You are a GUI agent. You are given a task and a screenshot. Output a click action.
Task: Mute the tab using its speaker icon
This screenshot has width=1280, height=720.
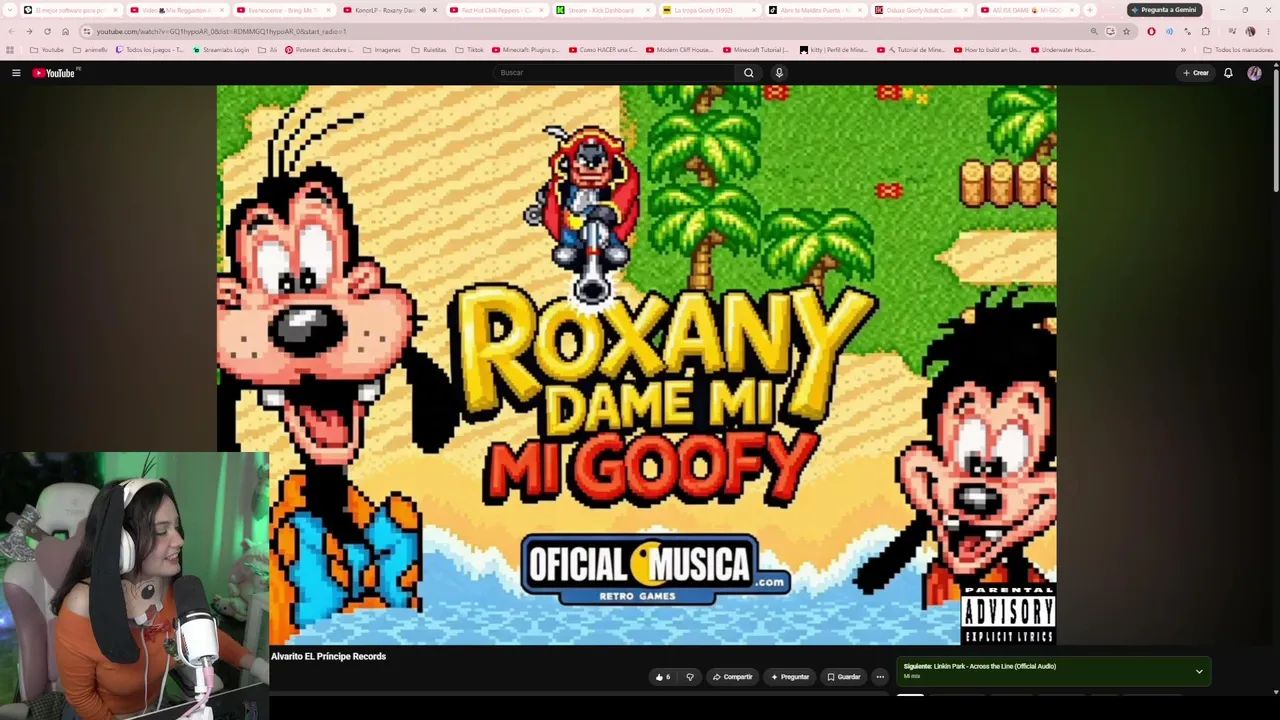click(423, 10)
